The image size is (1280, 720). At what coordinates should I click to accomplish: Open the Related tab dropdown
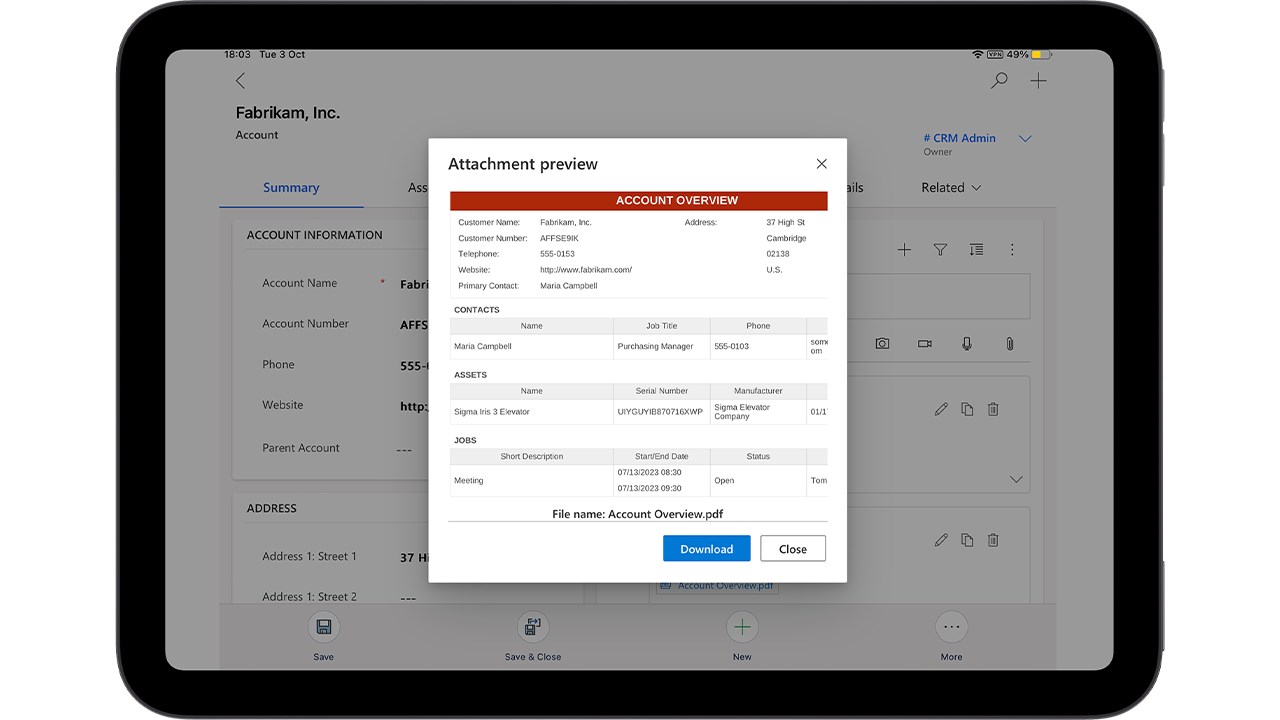tap(951, 188)
